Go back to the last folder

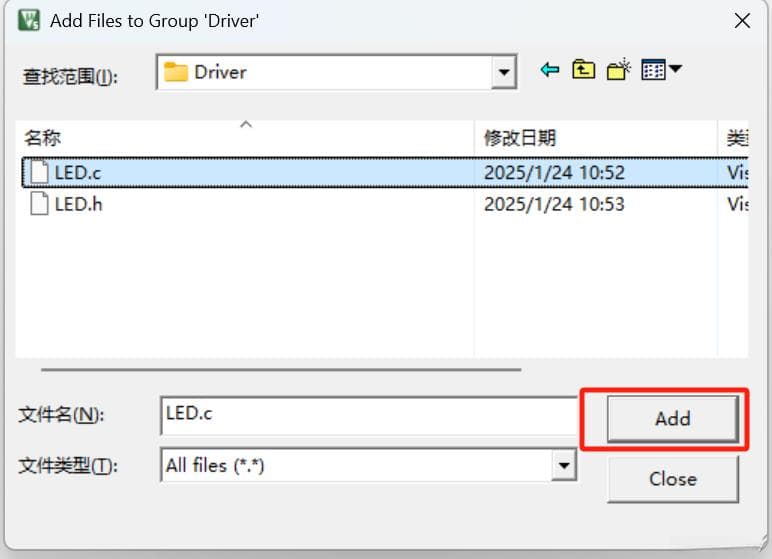click(x=549, y=70)
